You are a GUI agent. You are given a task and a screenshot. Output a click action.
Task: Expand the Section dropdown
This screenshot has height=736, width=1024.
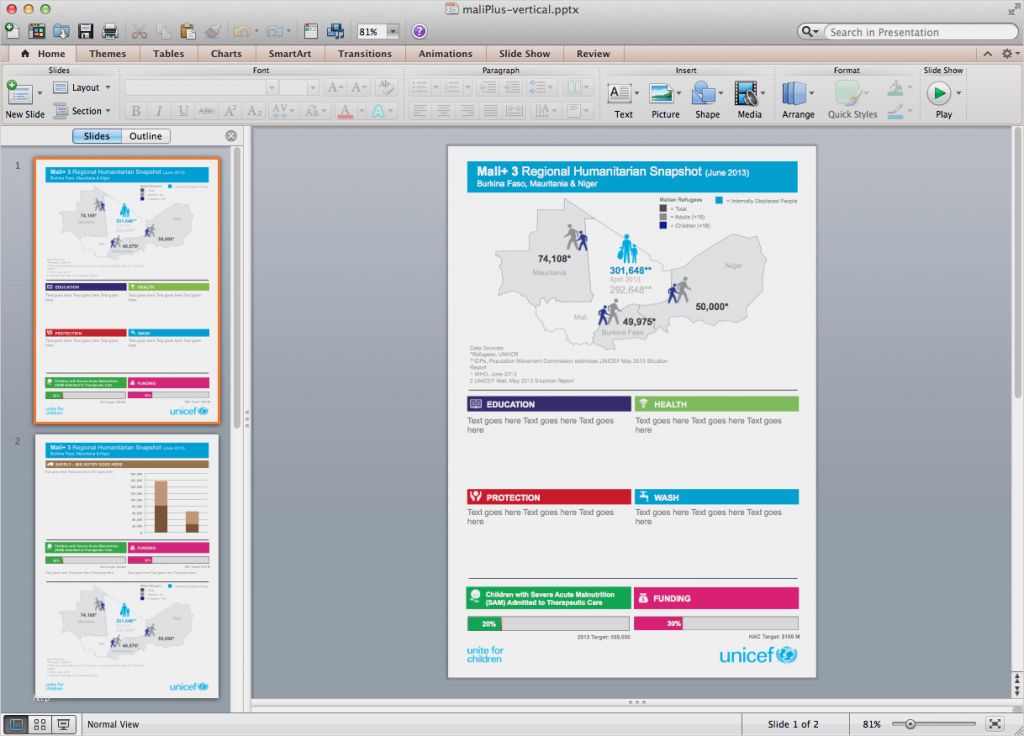[83, 110]
